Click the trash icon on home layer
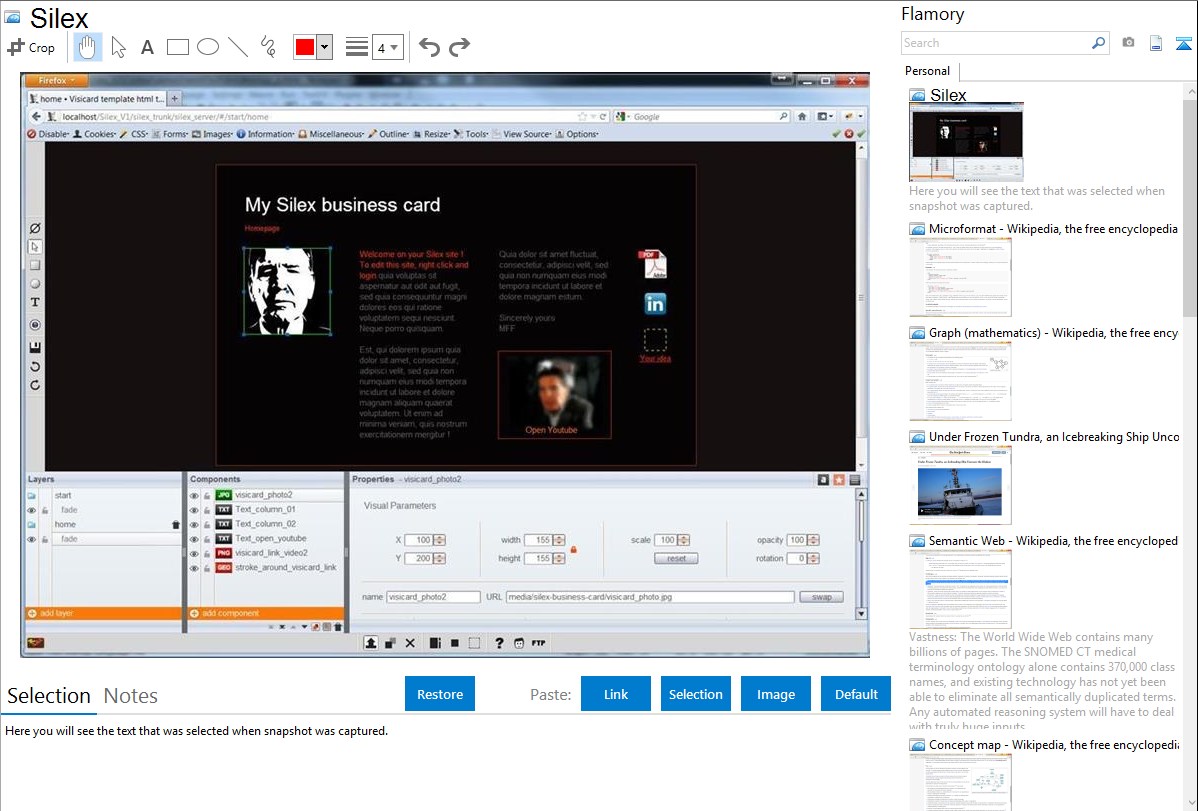 click(176, 525)
